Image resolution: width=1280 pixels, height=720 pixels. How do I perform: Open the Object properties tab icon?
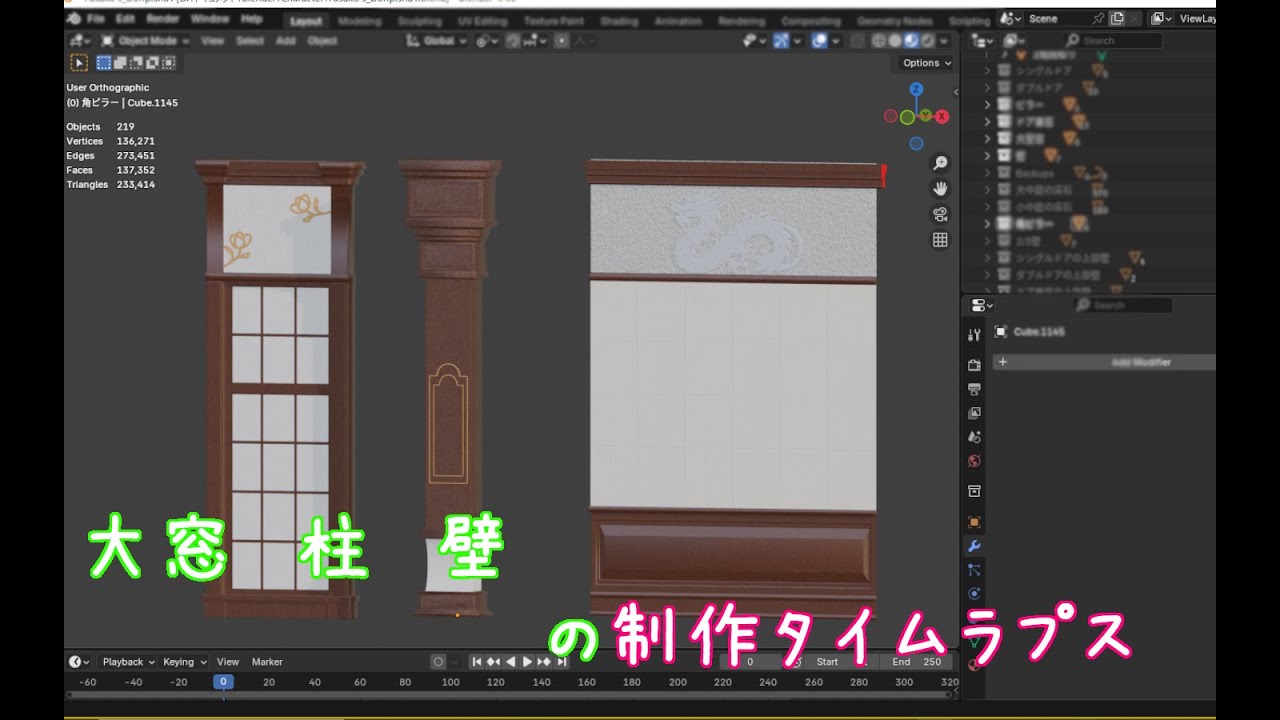click(x=974, y=522)
